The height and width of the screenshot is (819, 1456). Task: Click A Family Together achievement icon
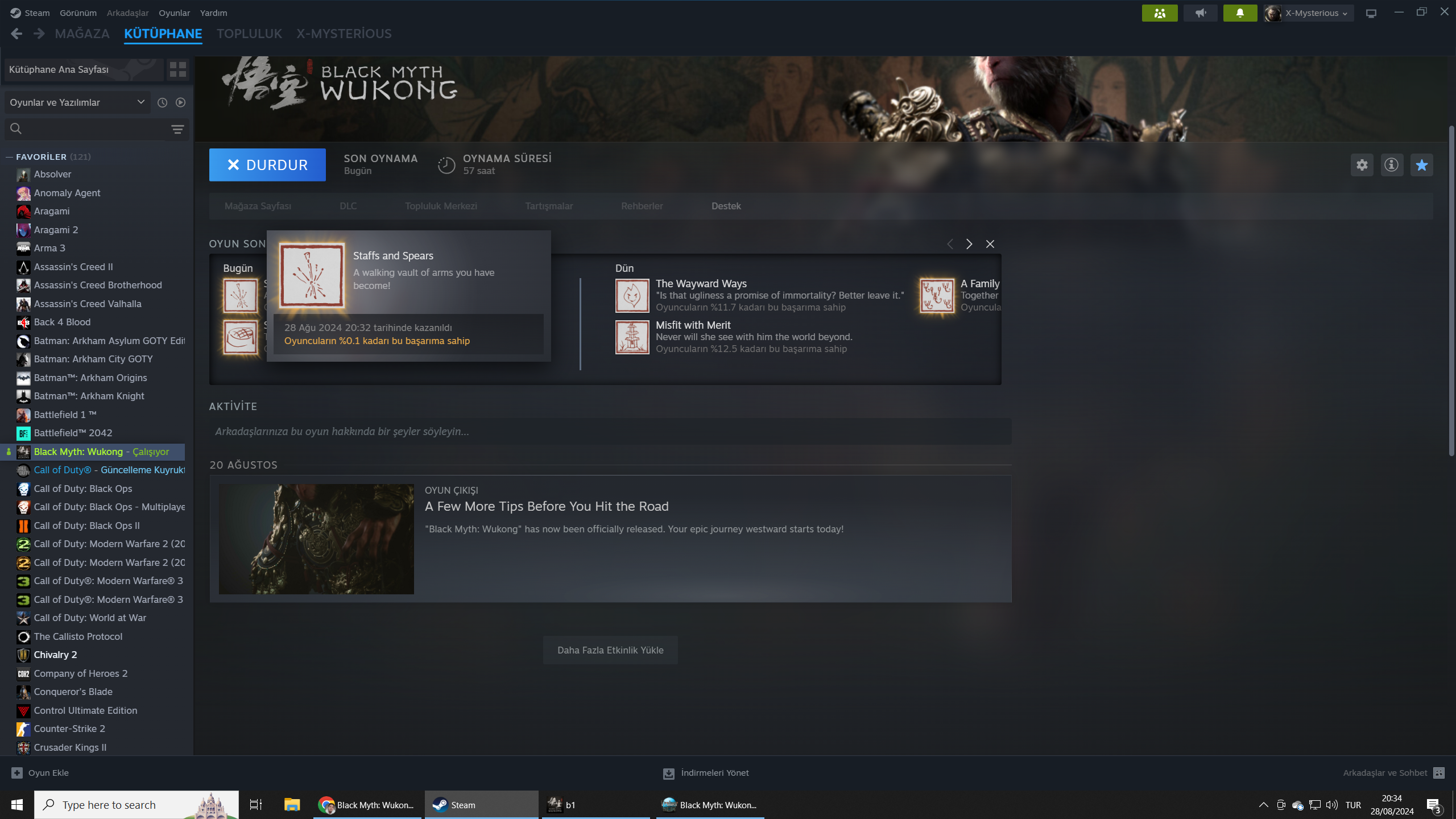pyautogui.click(x=937, y=296)
